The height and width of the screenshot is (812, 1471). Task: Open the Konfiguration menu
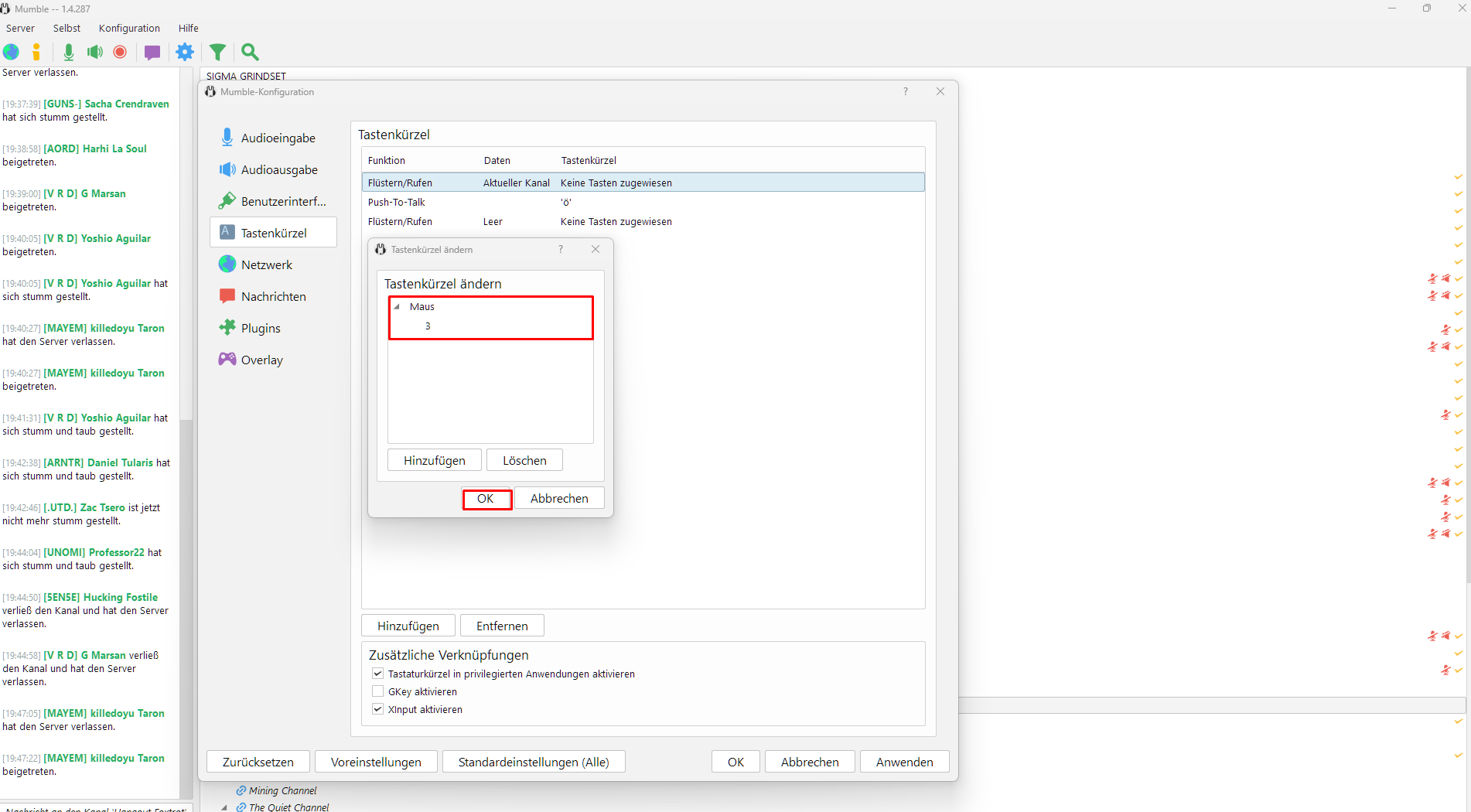129,28
